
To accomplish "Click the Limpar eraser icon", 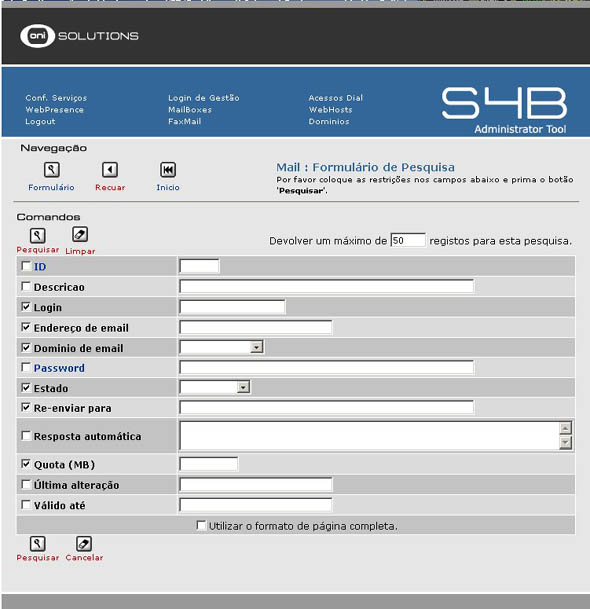I will (80, 235).
